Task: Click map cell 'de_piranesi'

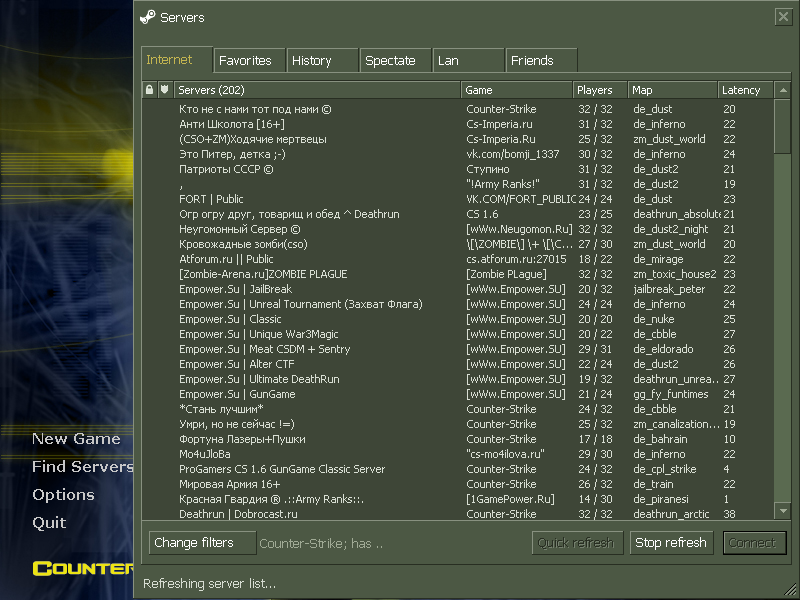Action: tap(661, 499)
